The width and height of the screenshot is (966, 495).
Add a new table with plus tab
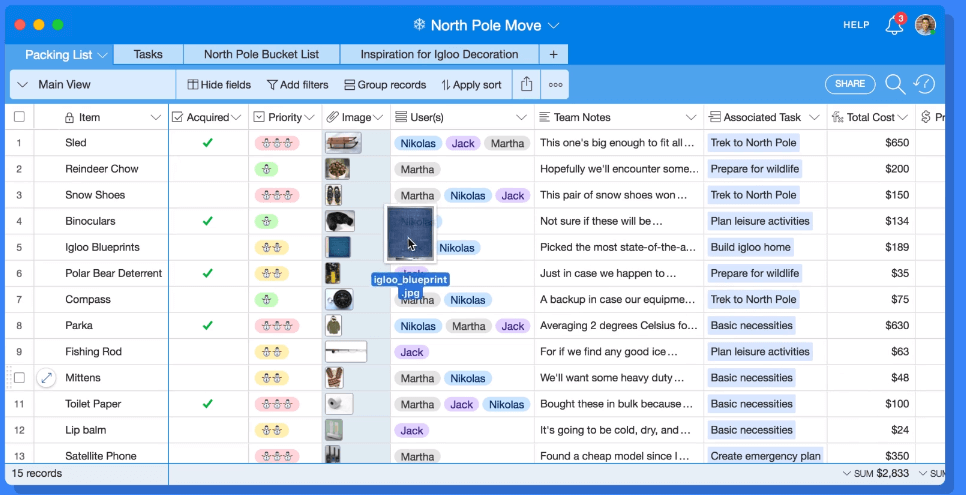(x=553, y=54)
